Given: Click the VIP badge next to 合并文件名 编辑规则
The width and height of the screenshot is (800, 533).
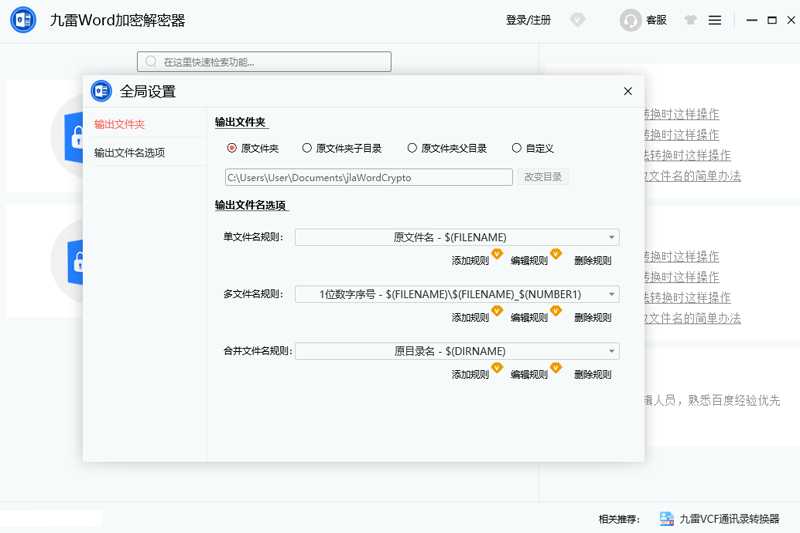Looking at the screenshot, I should [556, 368].
